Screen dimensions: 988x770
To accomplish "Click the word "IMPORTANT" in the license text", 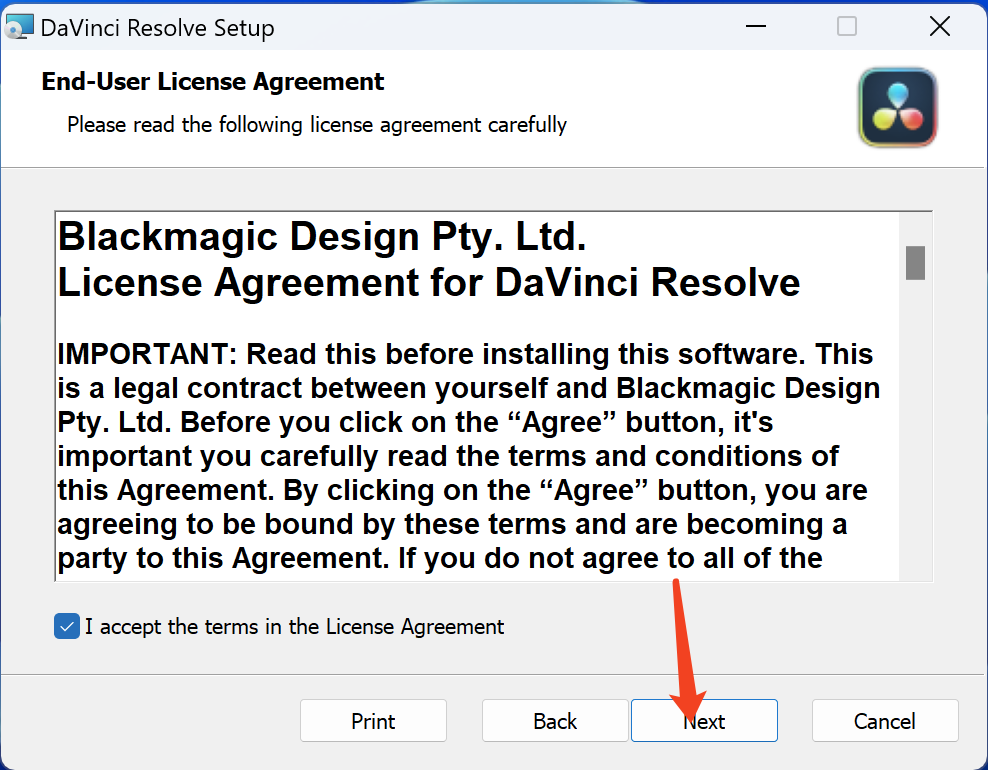I will point(145,354).
